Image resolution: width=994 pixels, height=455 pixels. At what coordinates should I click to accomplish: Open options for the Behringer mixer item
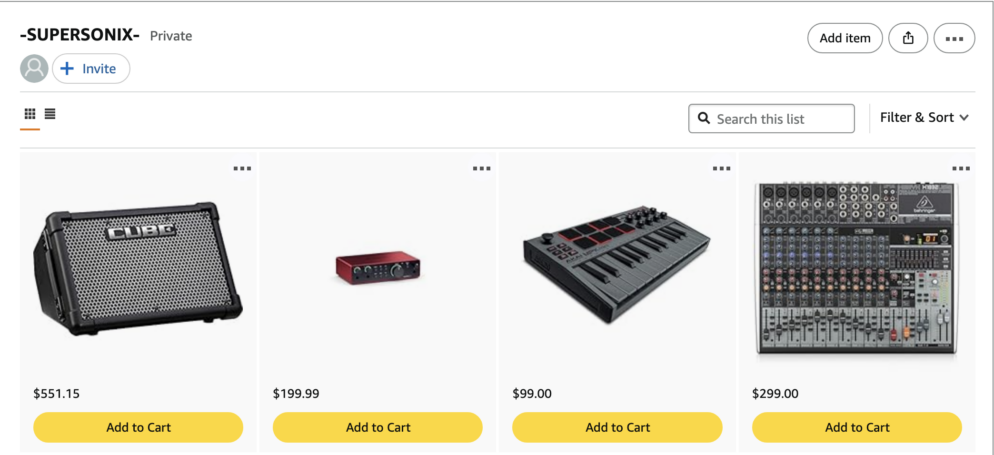961,168
